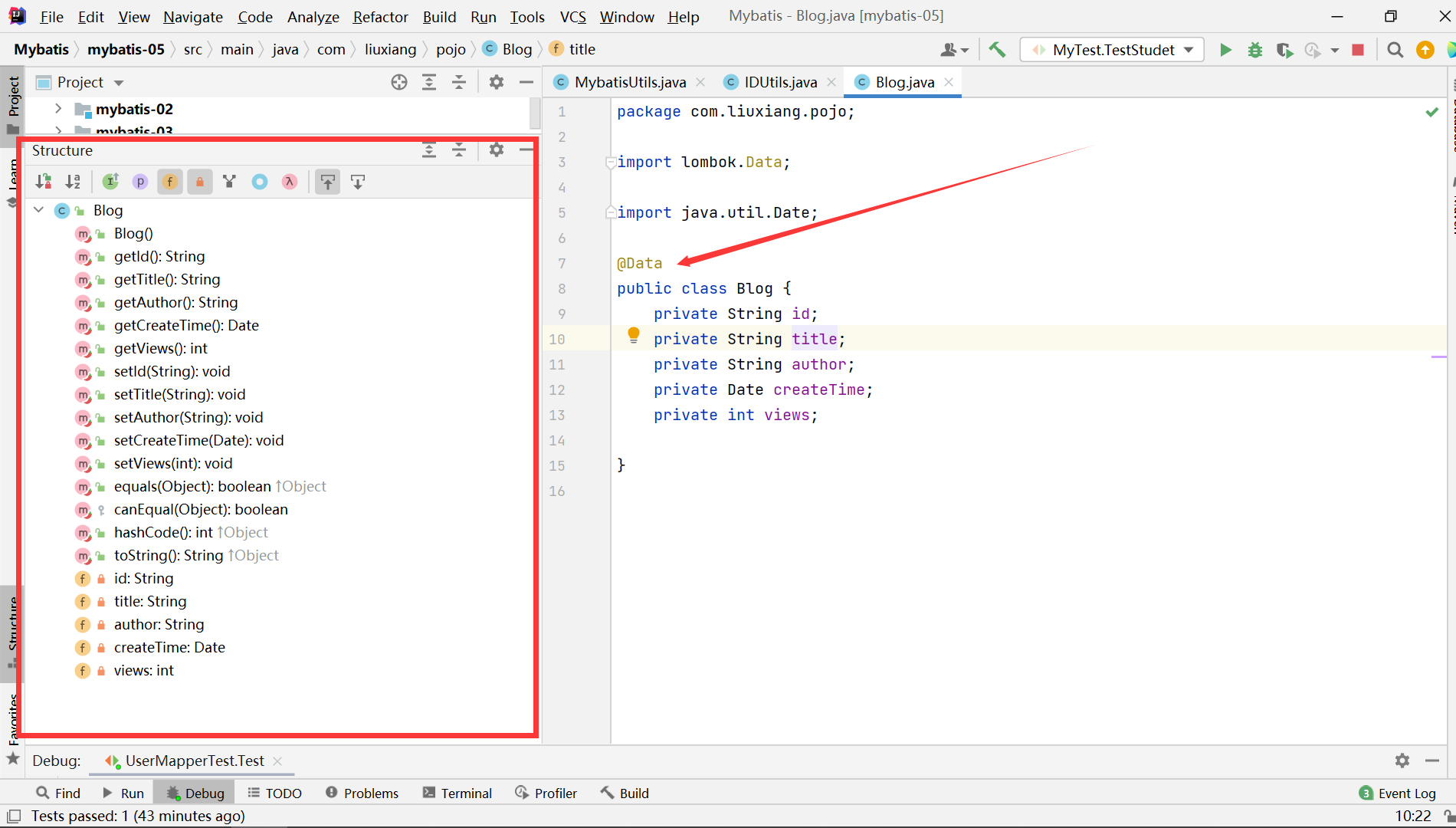Hide the Project panel with minus icon

[x=526, y=82]
